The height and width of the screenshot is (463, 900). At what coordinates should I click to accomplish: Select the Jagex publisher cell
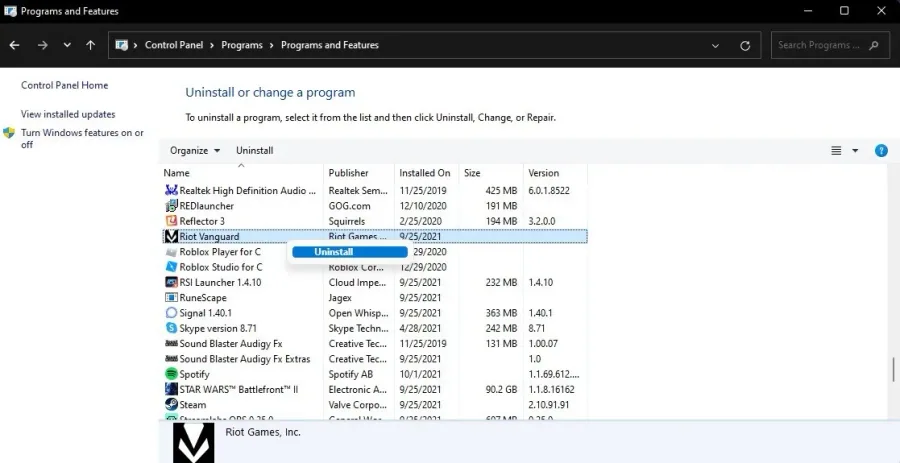coord(340,298)
